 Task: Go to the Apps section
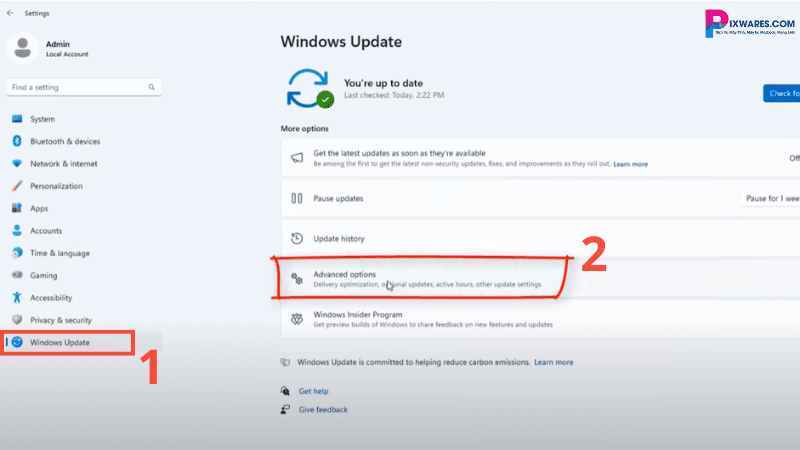(39, 208)
